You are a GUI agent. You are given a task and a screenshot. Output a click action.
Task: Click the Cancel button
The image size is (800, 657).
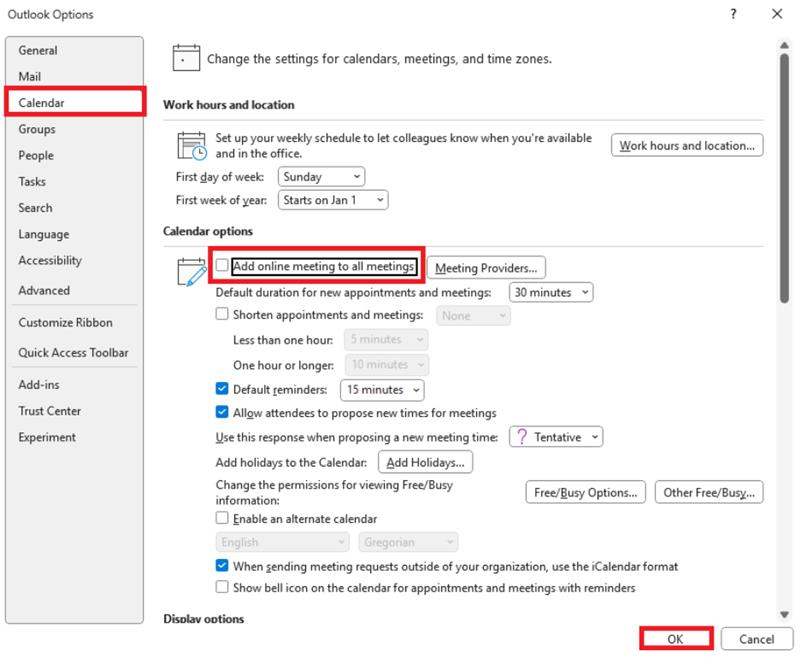pyautogui.click(x=756, y=639)
